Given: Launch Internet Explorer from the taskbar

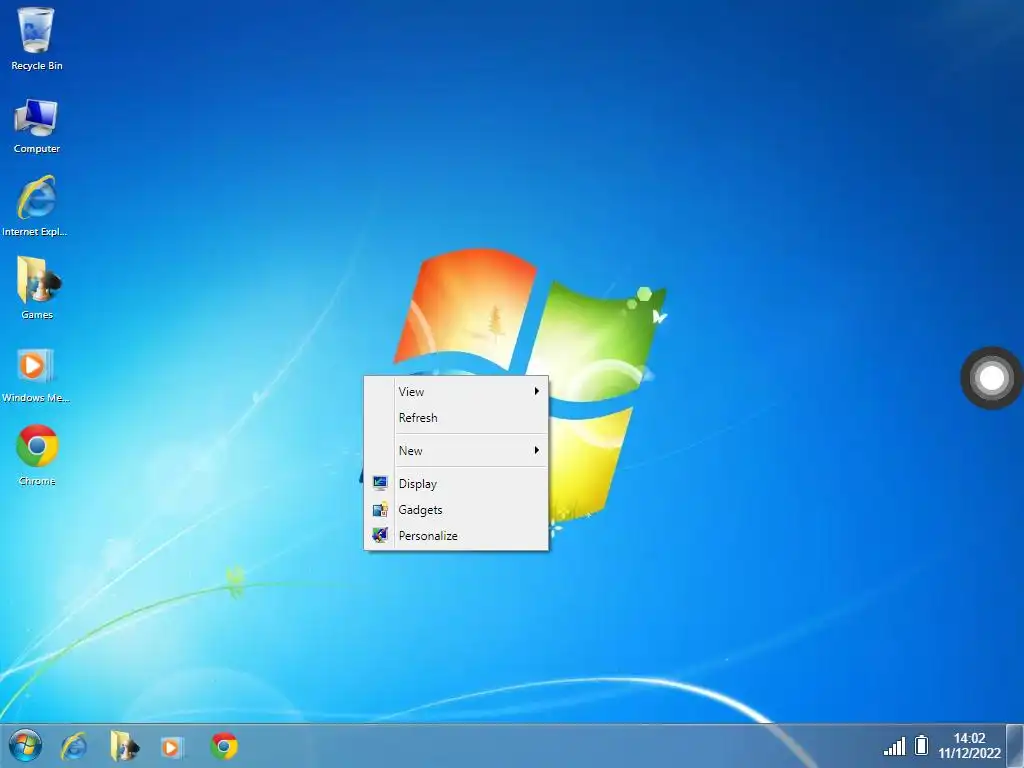Looking at the screenshot, I should point(74,746).
